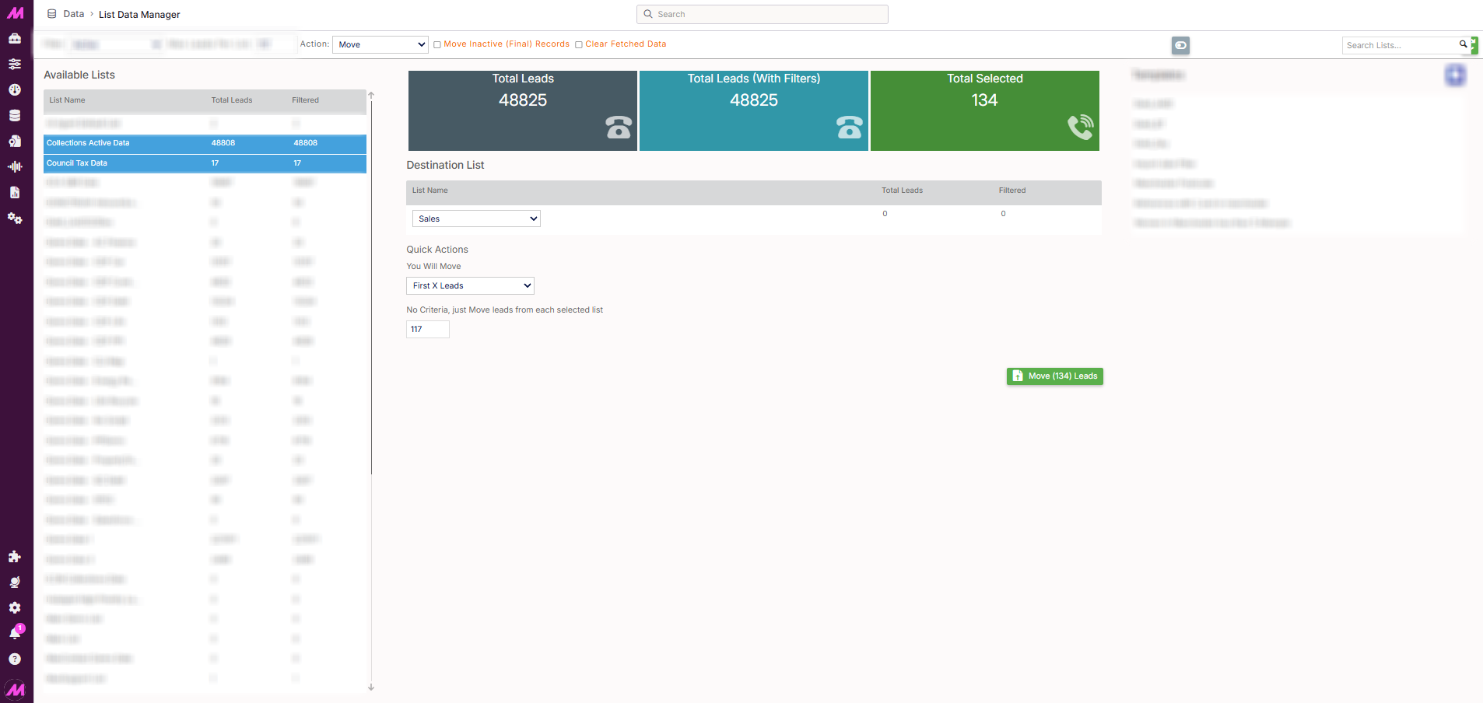Click the Total Leads (With Filters) card

[x=754, y=111]
